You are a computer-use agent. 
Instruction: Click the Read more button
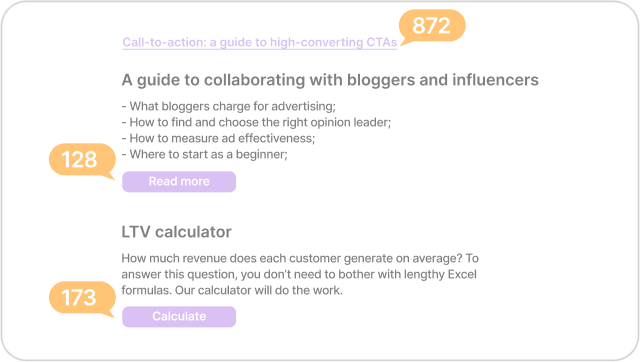click(179, 181)
